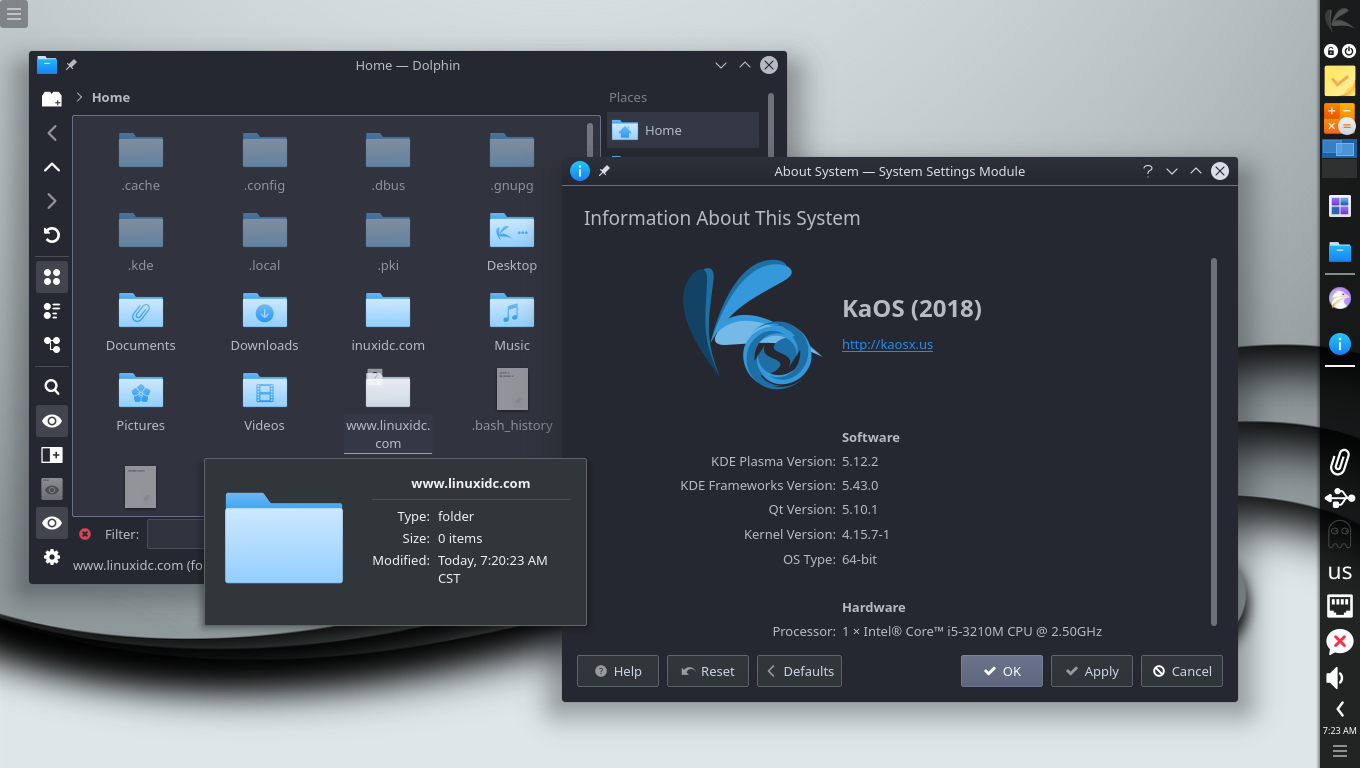The image size is (1360, 768).
Task: Go up one folder level in Dolphin
Action: (52, 167)
